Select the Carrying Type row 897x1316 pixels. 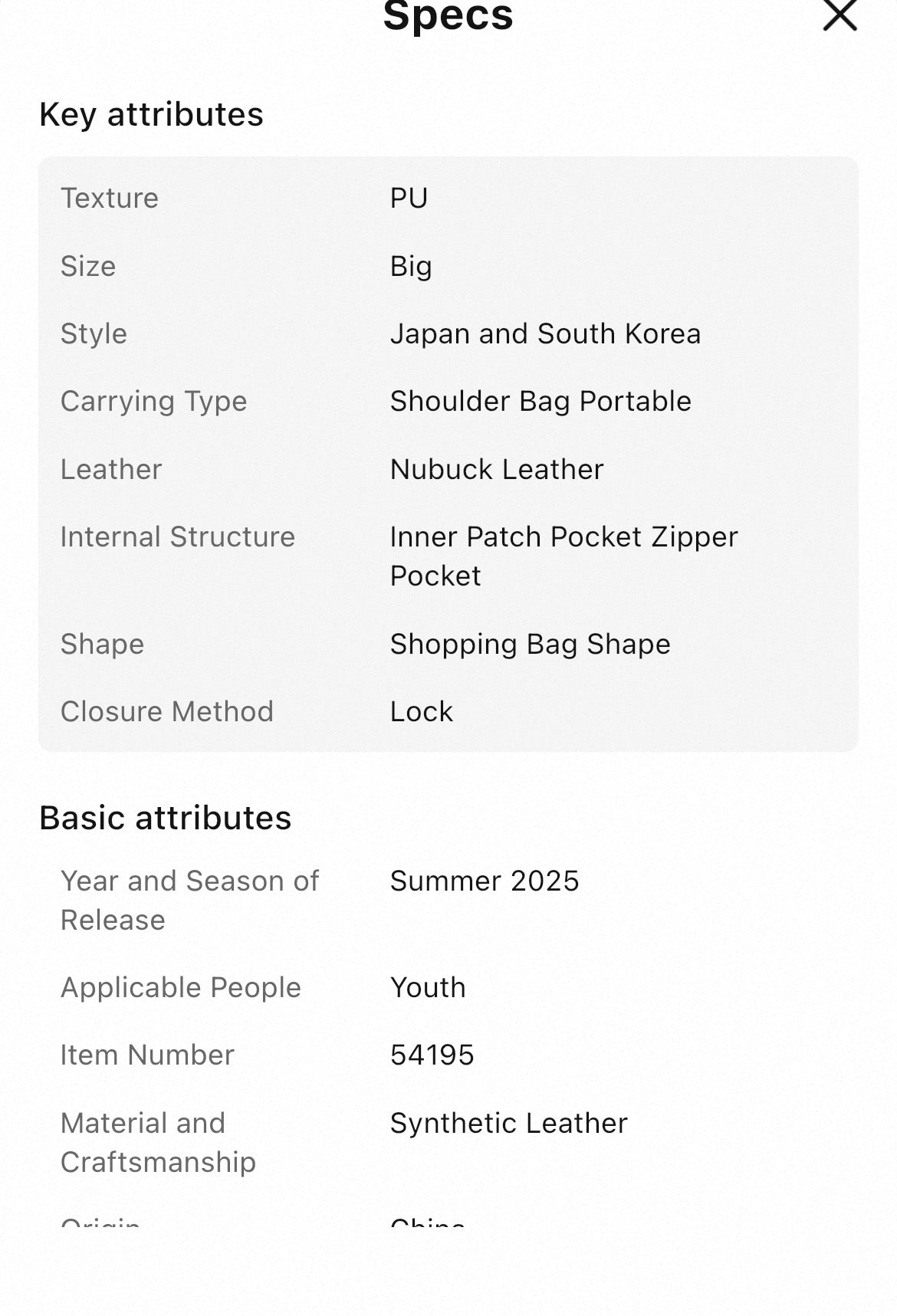point(154,401)
